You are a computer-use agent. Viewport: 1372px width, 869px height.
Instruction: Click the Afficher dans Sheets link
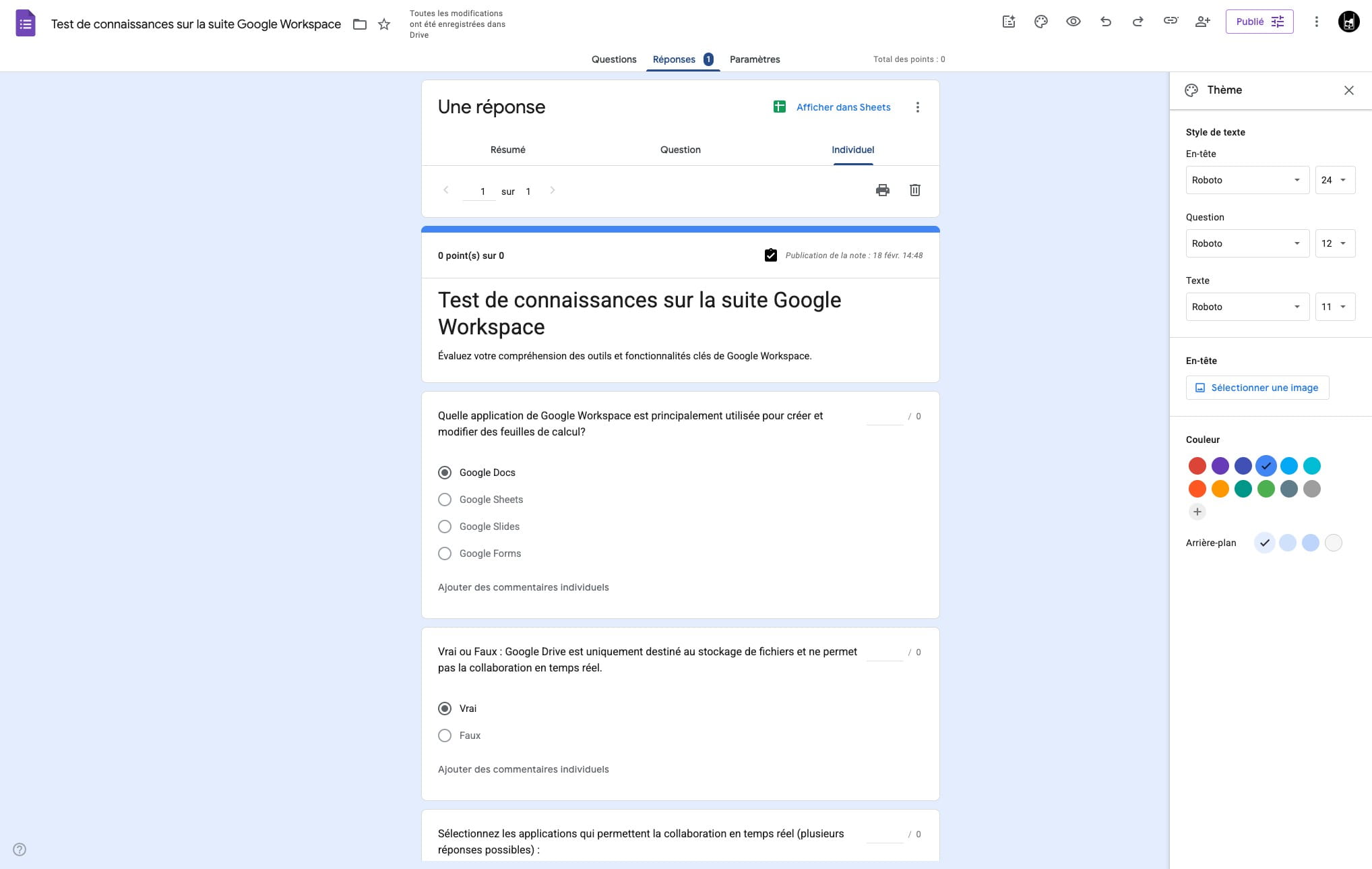(x=844, y=107)
